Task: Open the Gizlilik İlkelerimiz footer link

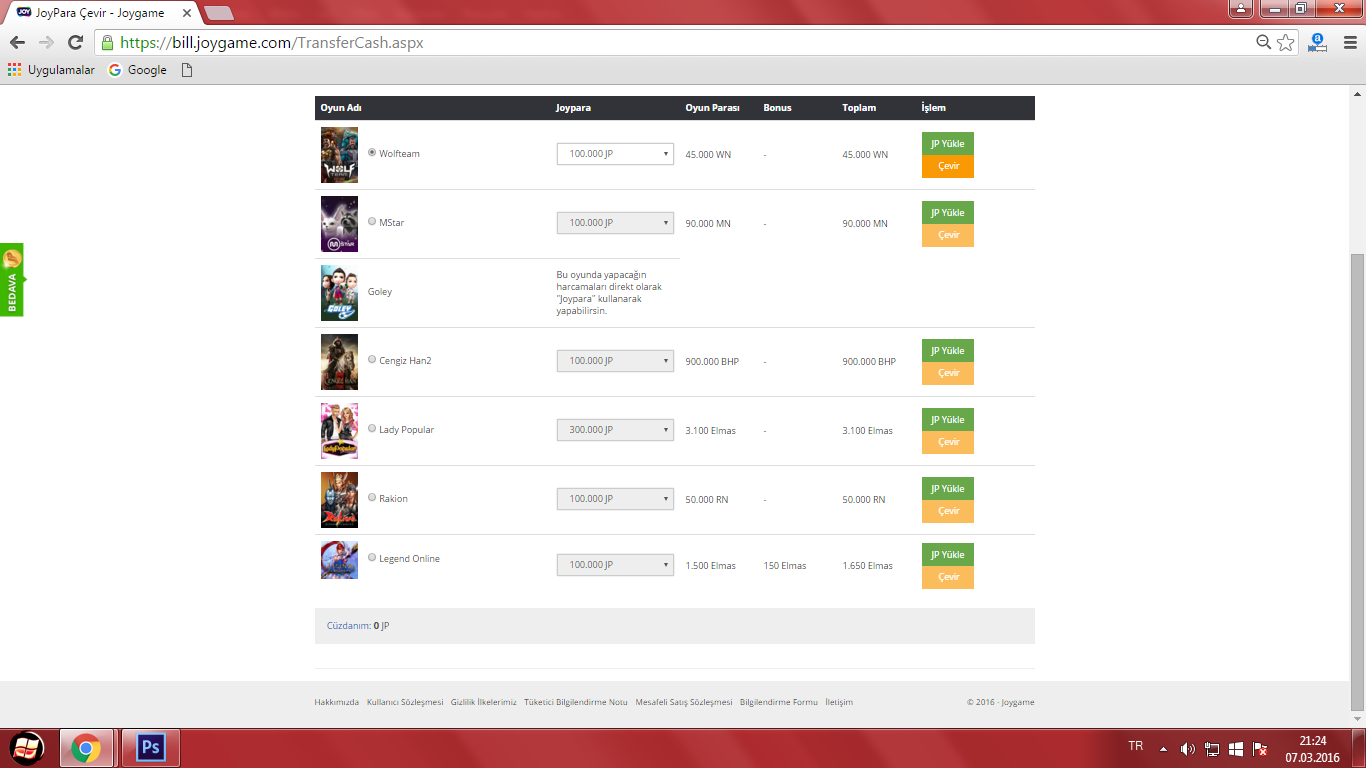Action: point(484,702)
